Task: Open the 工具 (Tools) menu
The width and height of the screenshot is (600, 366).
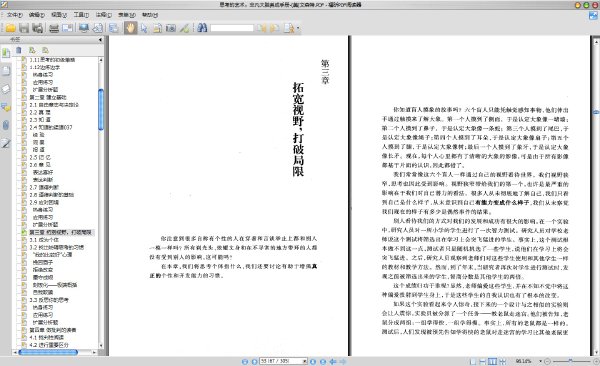Action: point(81,15)
